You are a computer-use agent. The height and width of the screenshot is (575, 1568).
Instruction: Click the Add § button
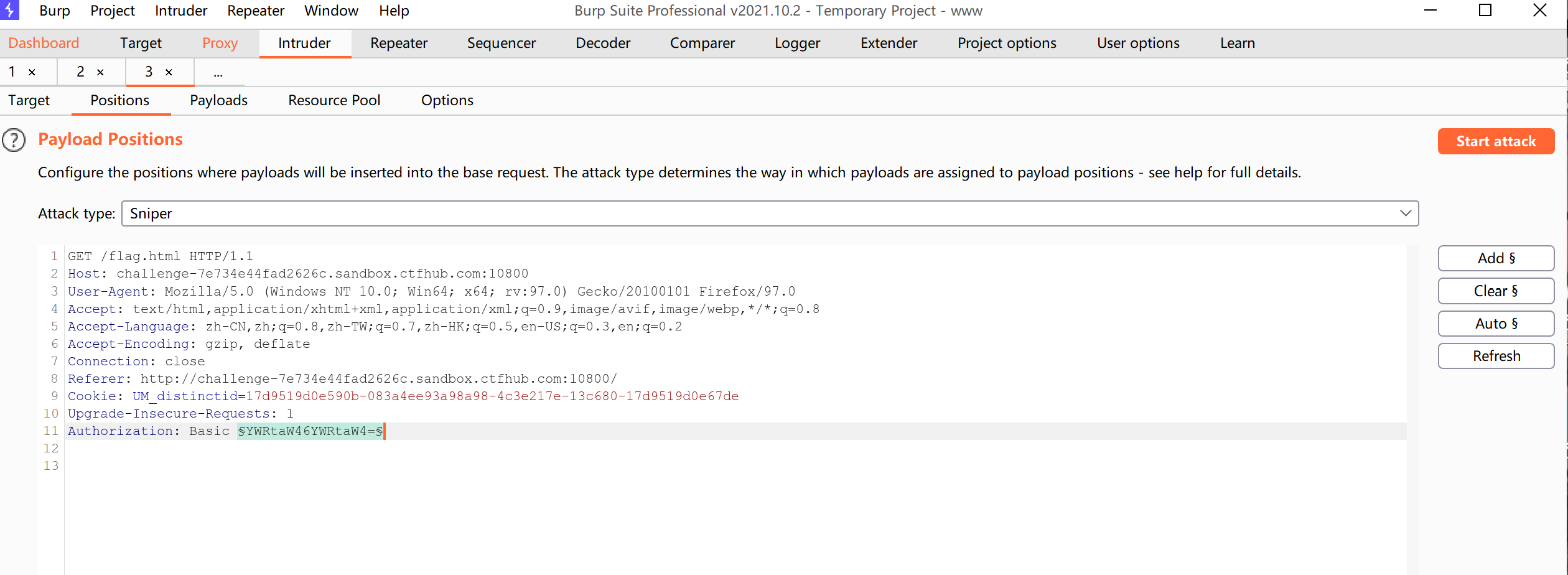(1496, 258)
